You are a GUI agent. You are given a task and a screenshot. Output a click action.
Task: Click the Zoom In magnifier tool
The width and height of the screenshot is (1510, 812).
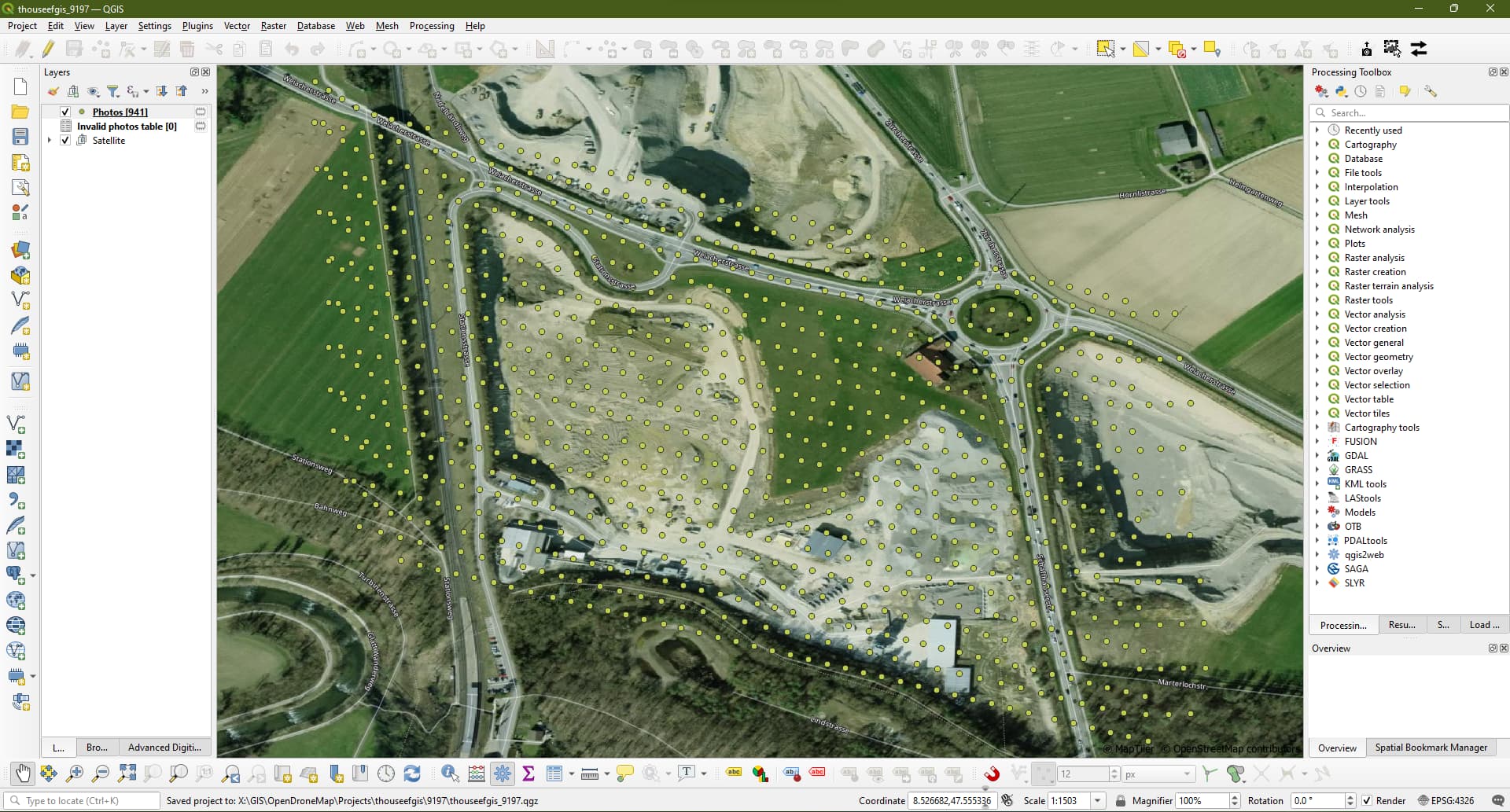click(x=75, y=773)
